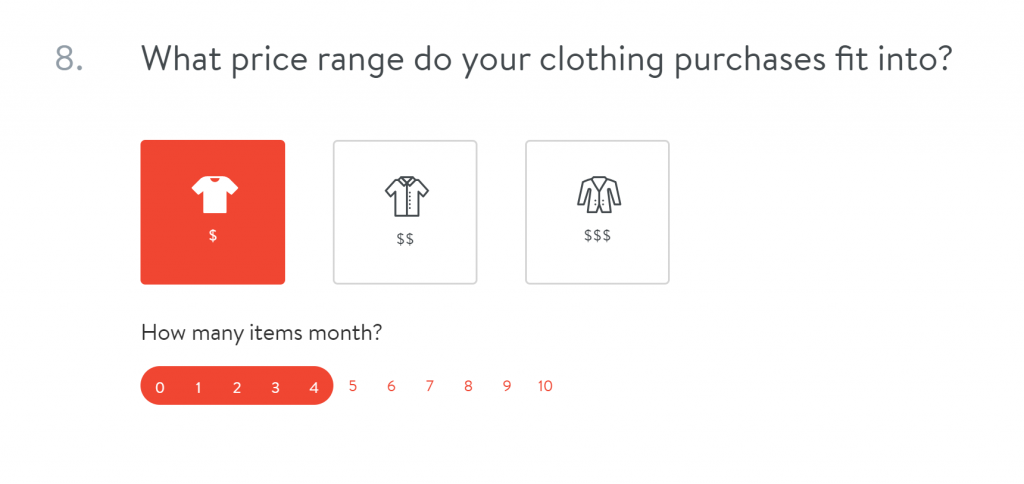The image size is (1024, 484).
Task: Click number 4 on items scale
Action: pyautogui.click(x=314, y=388)
